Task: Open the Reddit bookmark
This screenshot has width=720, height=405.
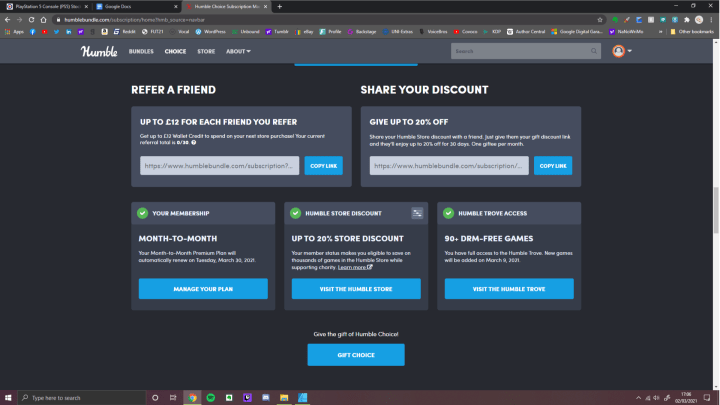Action: point(124,32)
